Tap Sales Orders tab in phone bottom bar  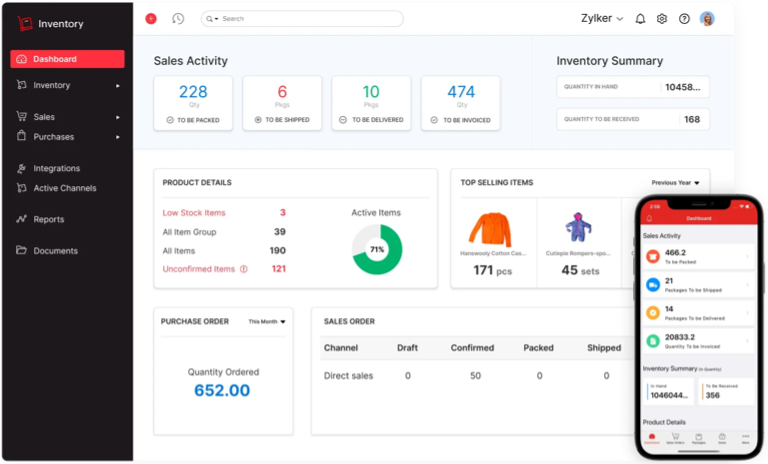675,438
